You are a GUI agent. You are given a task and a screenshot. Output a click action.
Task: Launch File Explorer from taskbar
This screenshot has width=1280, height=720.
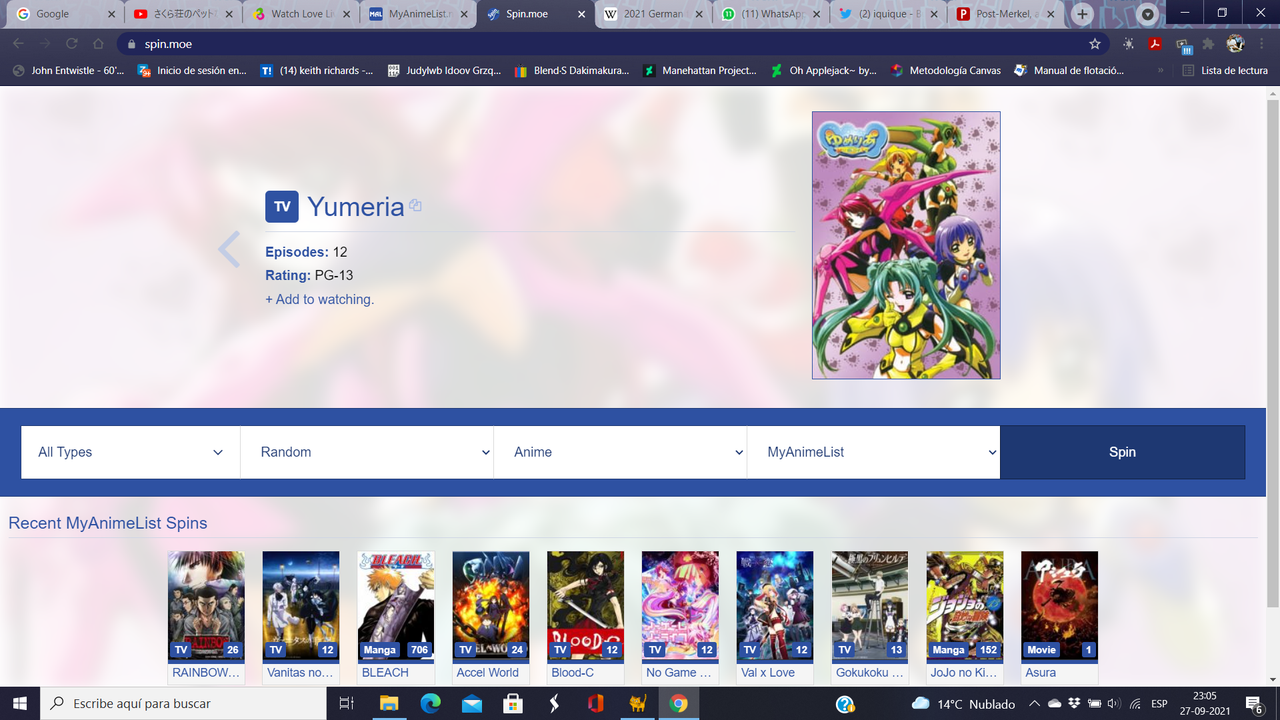click(x=388, y=703)
